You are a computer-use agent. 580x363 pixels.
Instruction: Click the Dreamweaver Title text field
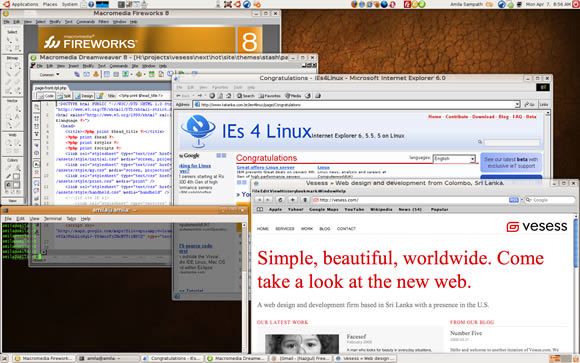pyautogui.click(x=145, y=96)
